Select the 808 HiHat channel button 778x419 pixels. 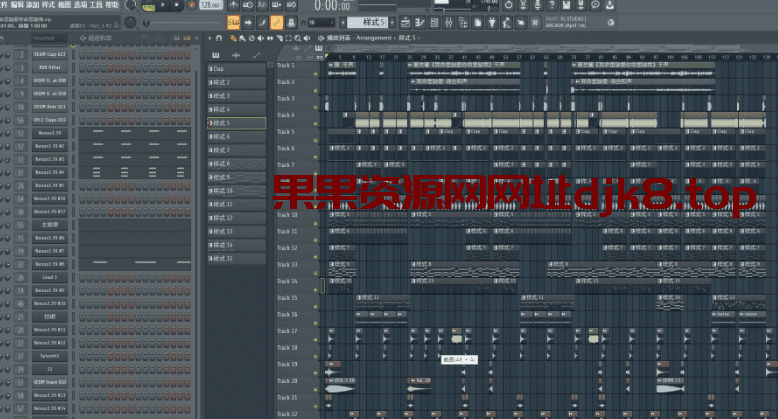tap(50, 68)
